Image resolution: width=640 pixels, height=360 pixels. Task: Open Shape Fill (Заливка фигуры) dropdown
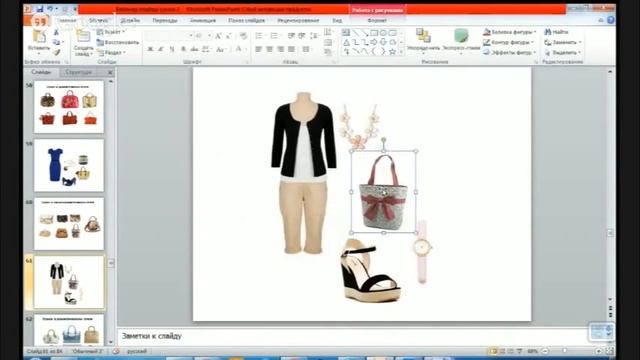(x=509, y=32)
